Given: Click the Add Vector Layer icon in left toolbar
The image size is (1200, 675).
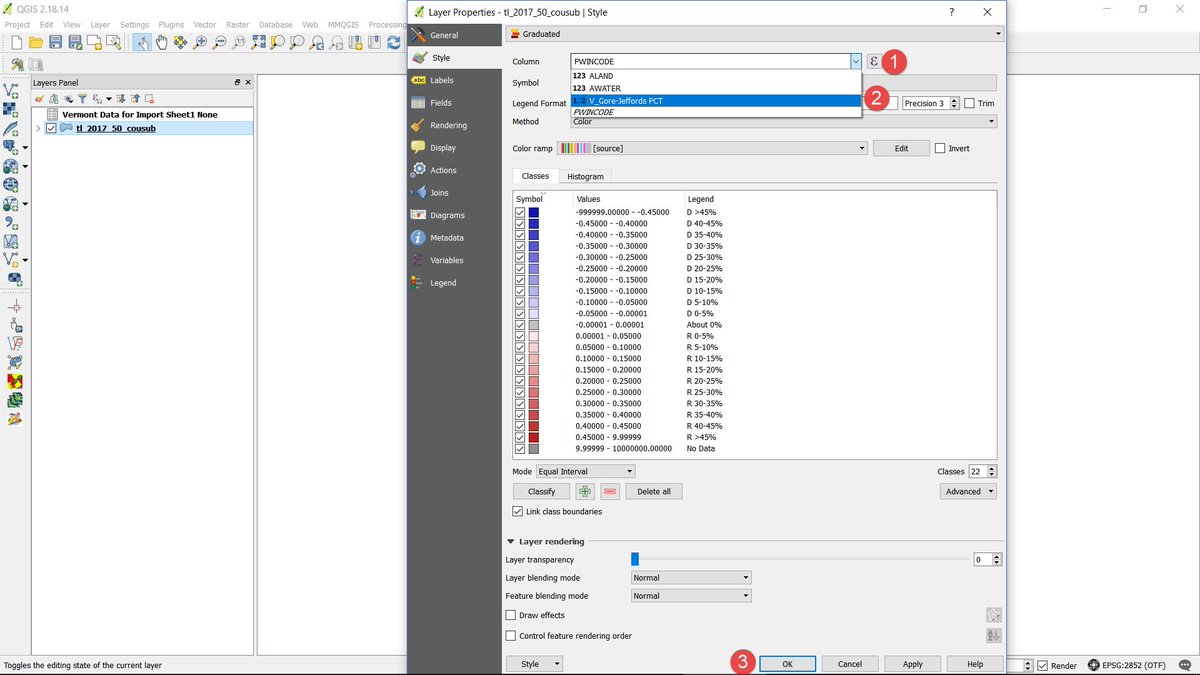Looking at the screenshot, I should pyautogui.click(x=11, y=90).
